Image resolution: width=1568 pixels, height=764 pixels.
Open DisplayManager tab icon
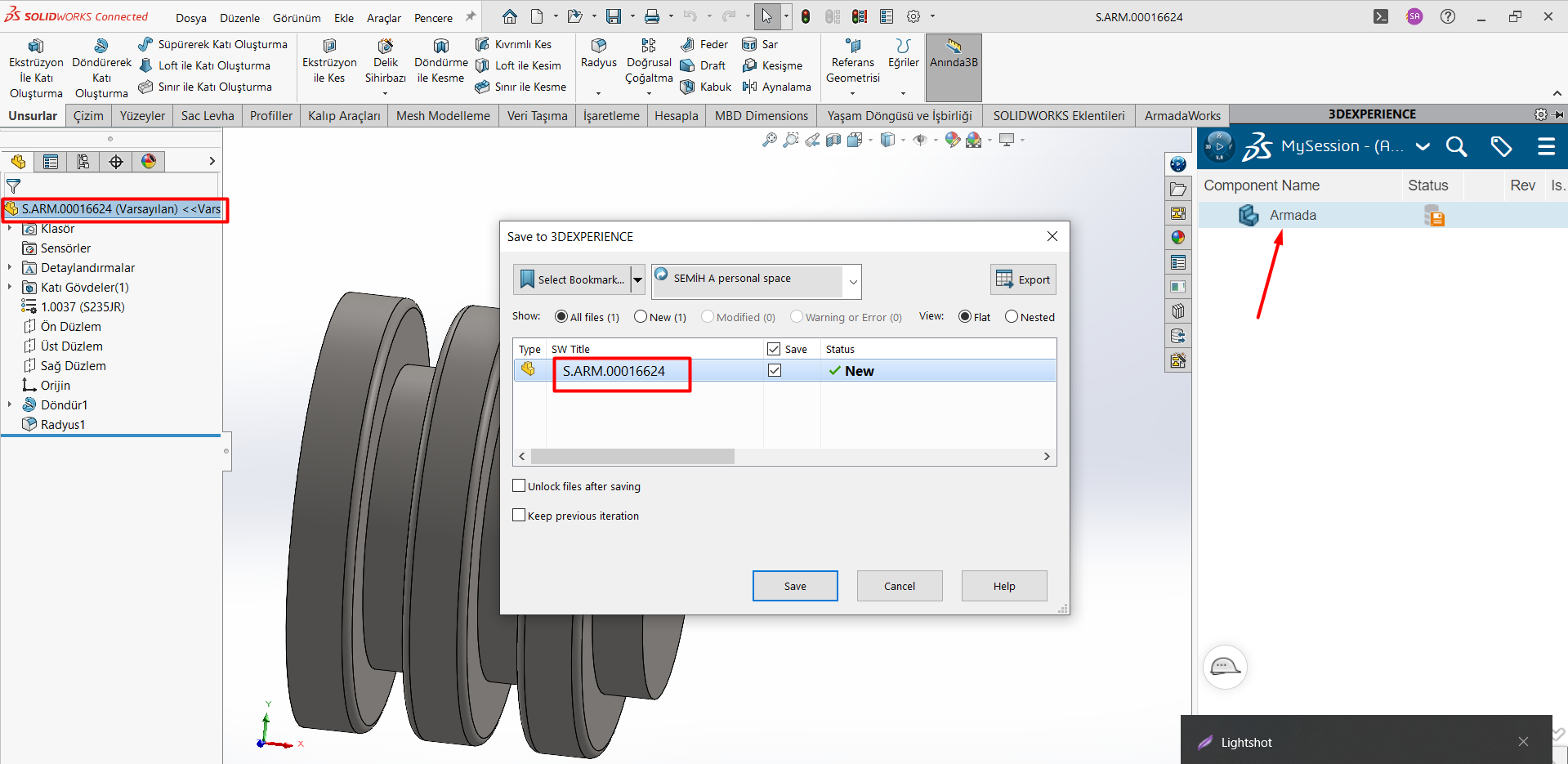(149, 162)
